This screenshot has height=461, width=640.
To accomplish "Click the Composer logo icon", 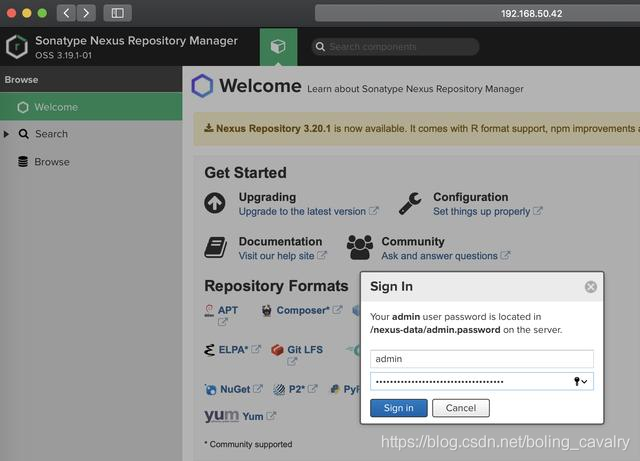I will 267,311.
